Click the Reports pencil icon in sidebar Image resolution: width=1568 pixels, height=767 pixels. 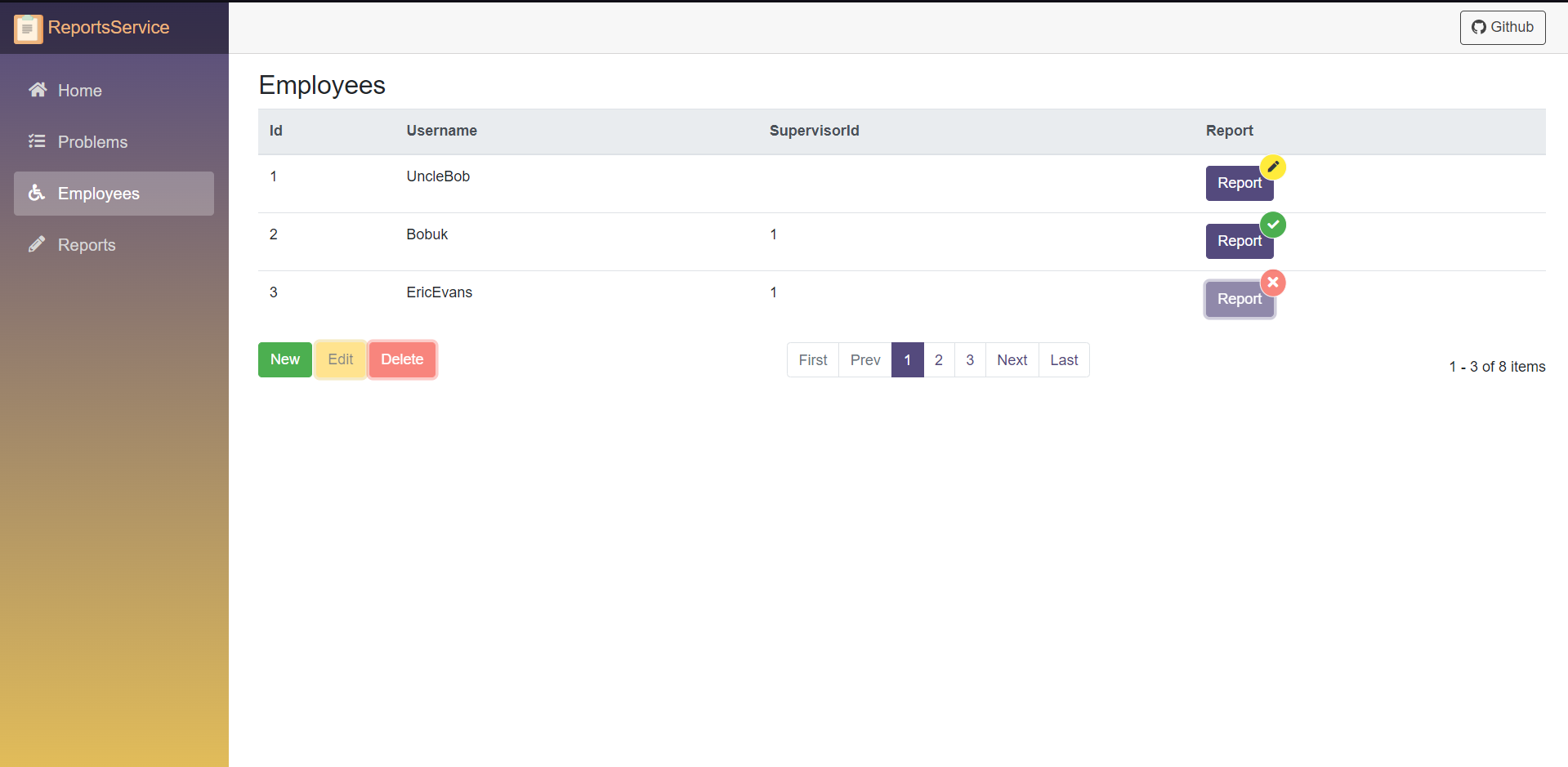(37, 244)
